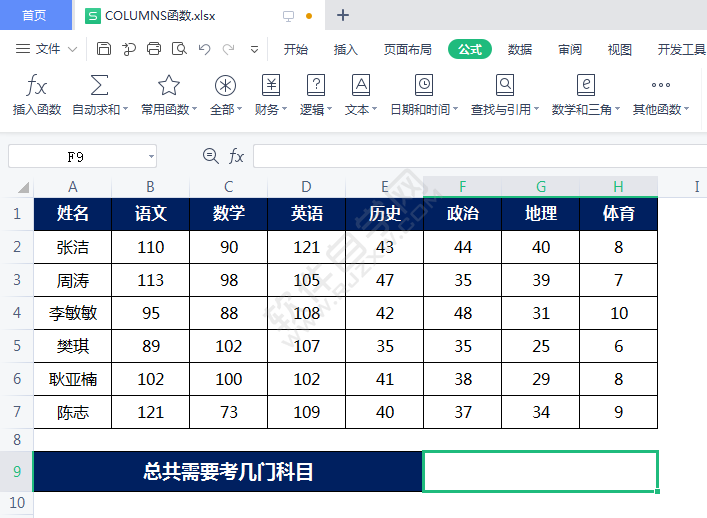Click the icon between Save and Print

click(129, 49)
